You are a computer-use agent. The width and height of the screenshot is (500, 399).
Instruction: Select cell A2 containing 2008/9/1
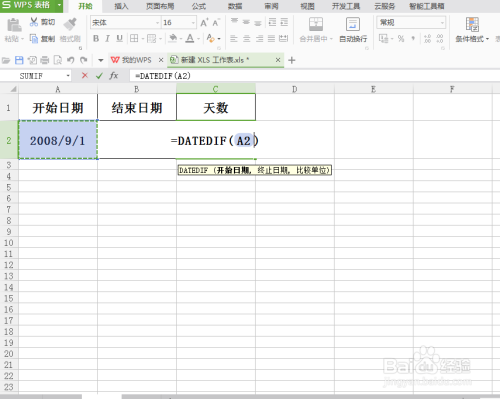coord(58,140)
